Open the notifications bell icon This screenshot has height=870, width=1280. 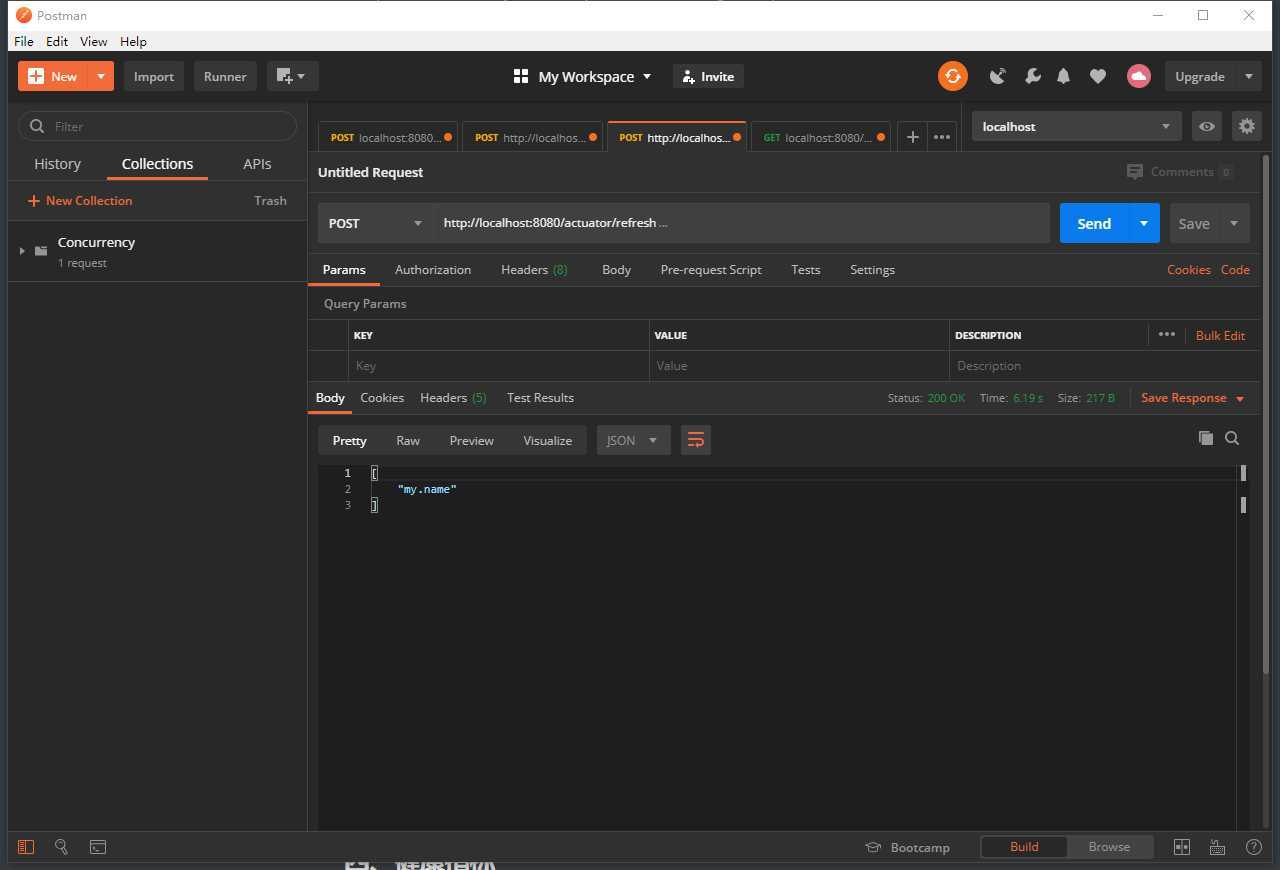1064,76
